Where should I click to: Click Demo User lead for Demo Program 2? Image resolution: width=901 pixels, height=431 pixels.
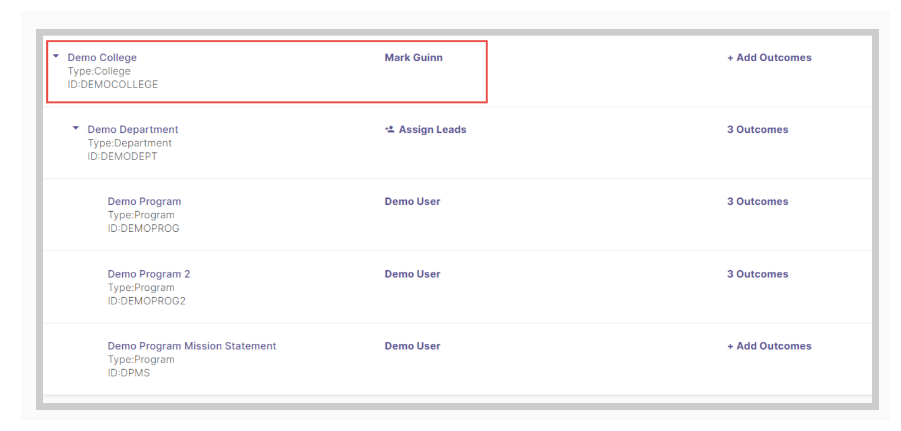pos(413,274)
